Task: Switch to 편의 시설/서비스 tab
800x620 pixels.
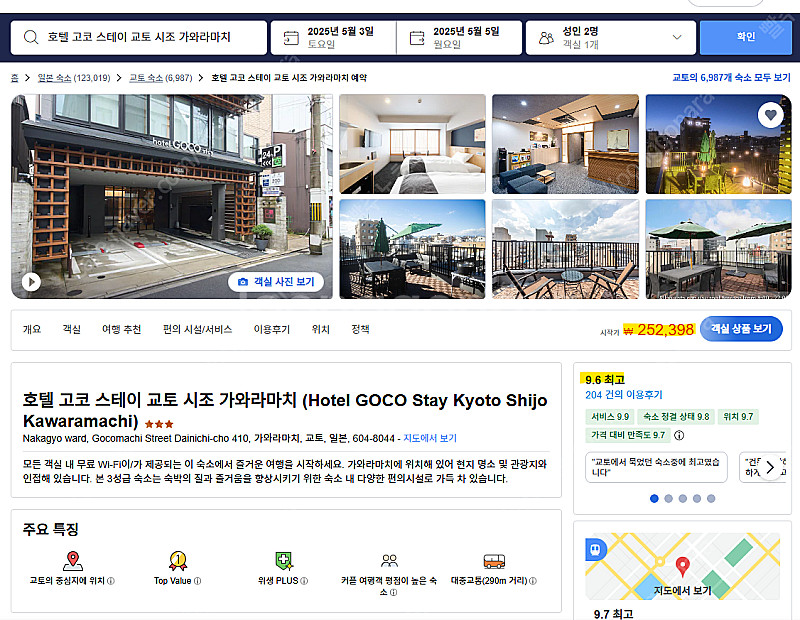Action: 197,330
